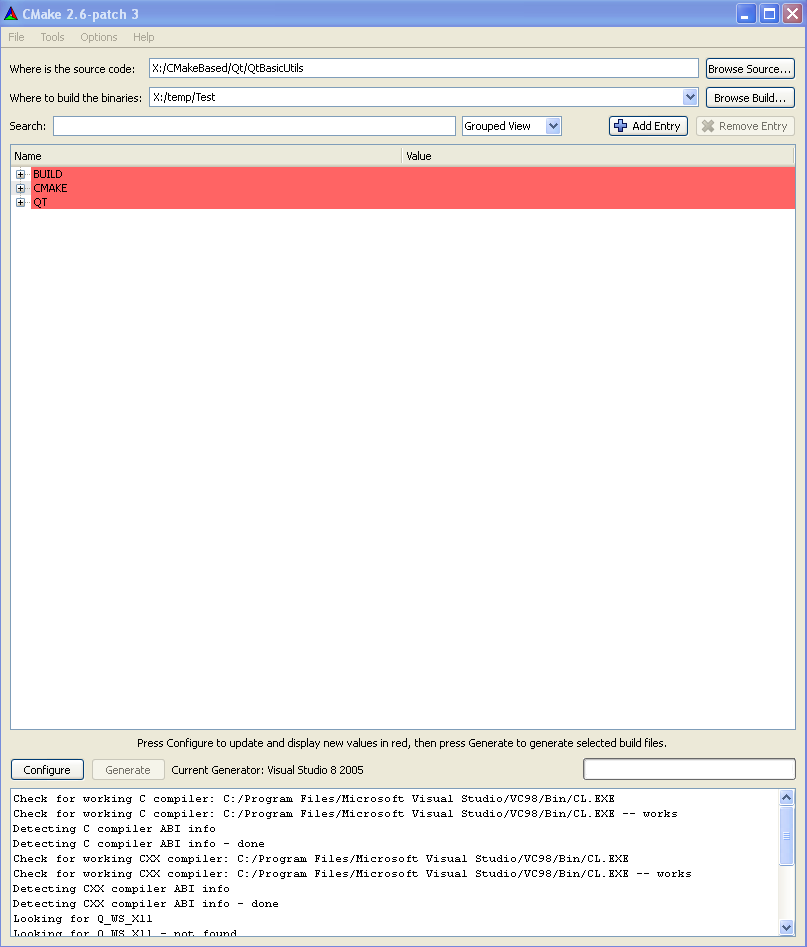807x947 pixels.
Task: Click the blue plus Add Entry icon
Action: [x=620, y=126]
